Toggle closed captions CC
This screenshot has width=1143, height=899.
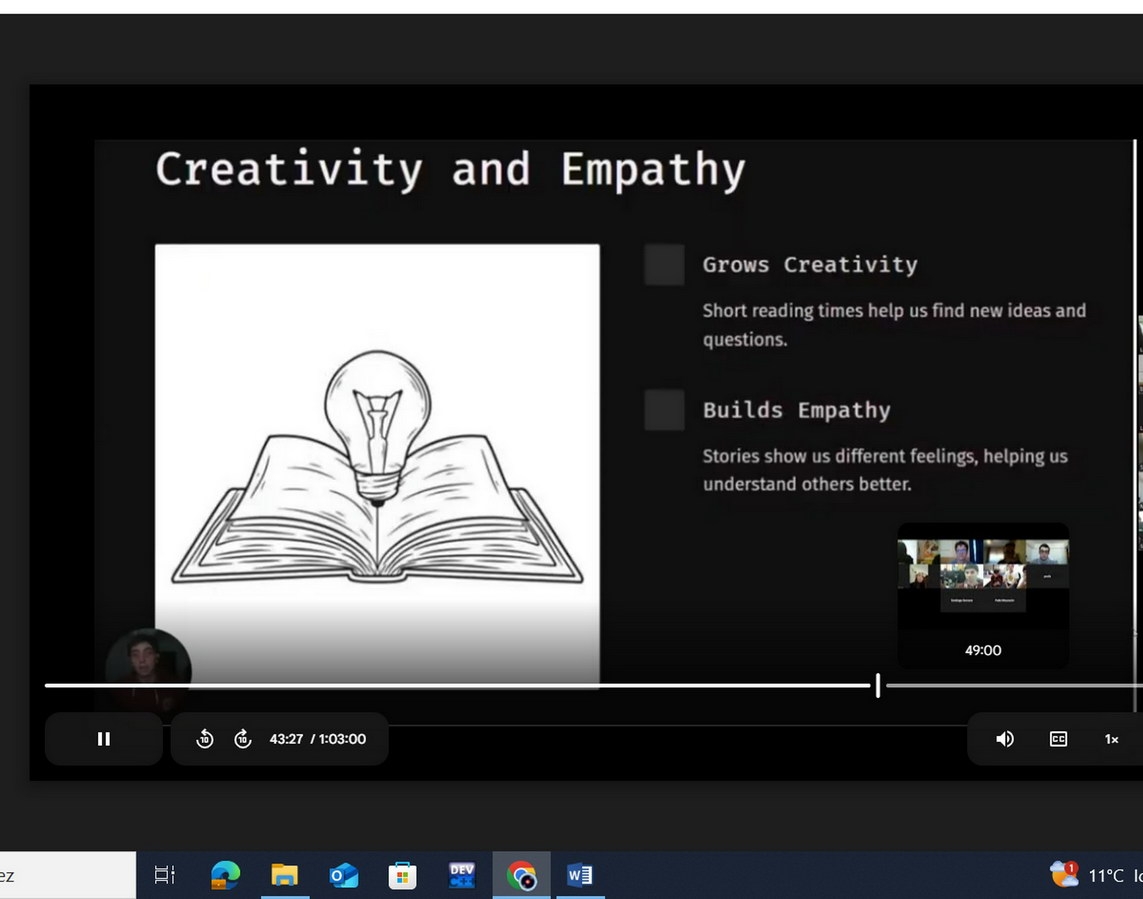[1058, 739]
